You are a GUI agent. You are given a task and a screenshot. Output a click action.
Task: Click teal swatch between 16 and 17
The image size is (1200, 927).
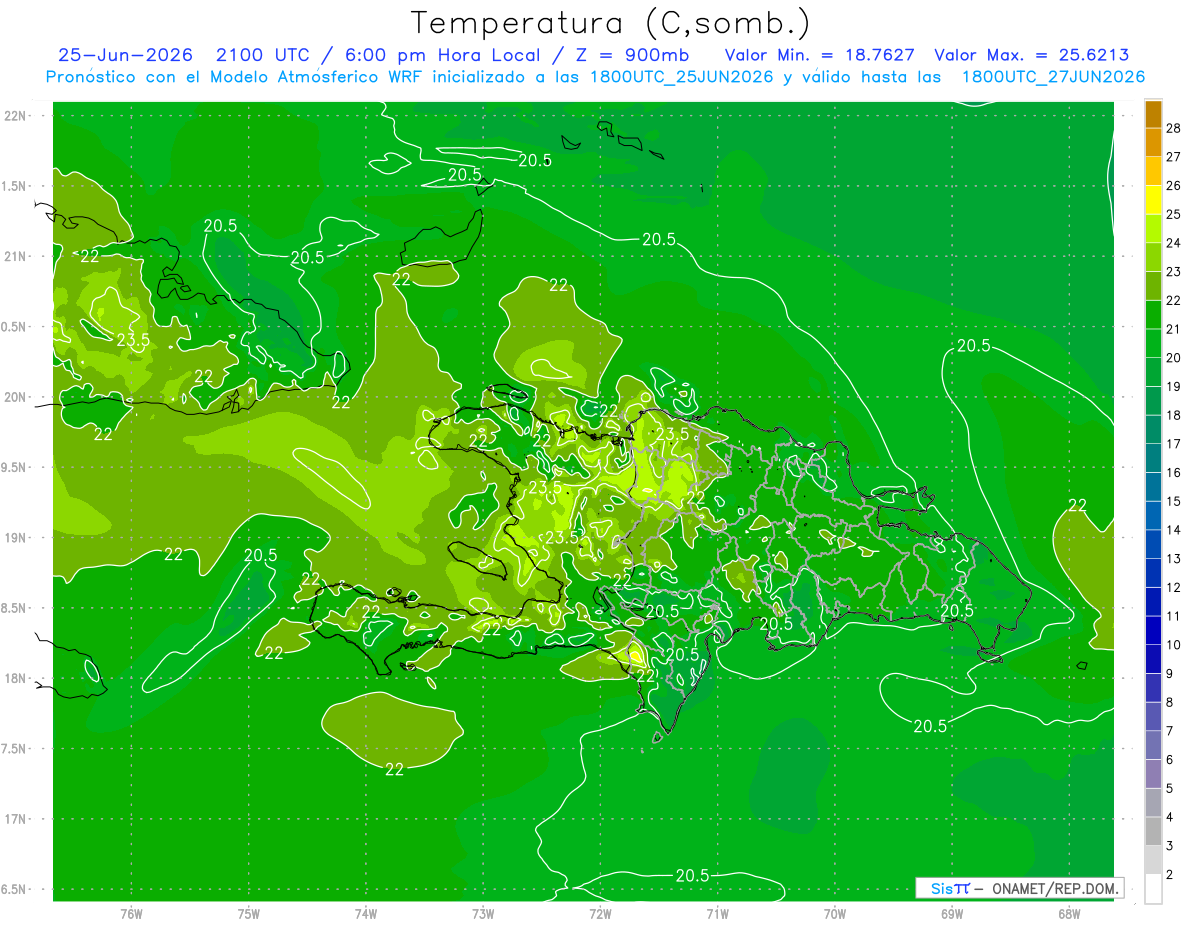pyautogui.click(x=1153, y=459)
